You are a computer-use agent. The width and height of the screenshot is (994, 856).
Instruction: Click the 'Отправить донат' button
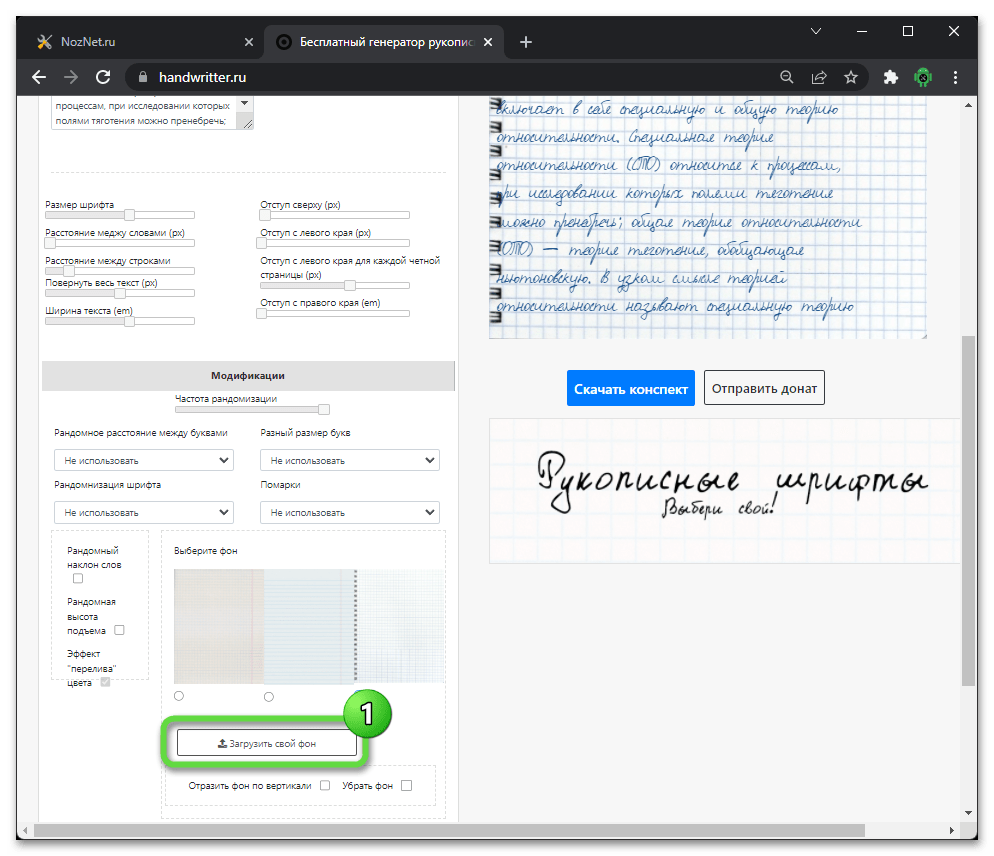pos(764,388)
